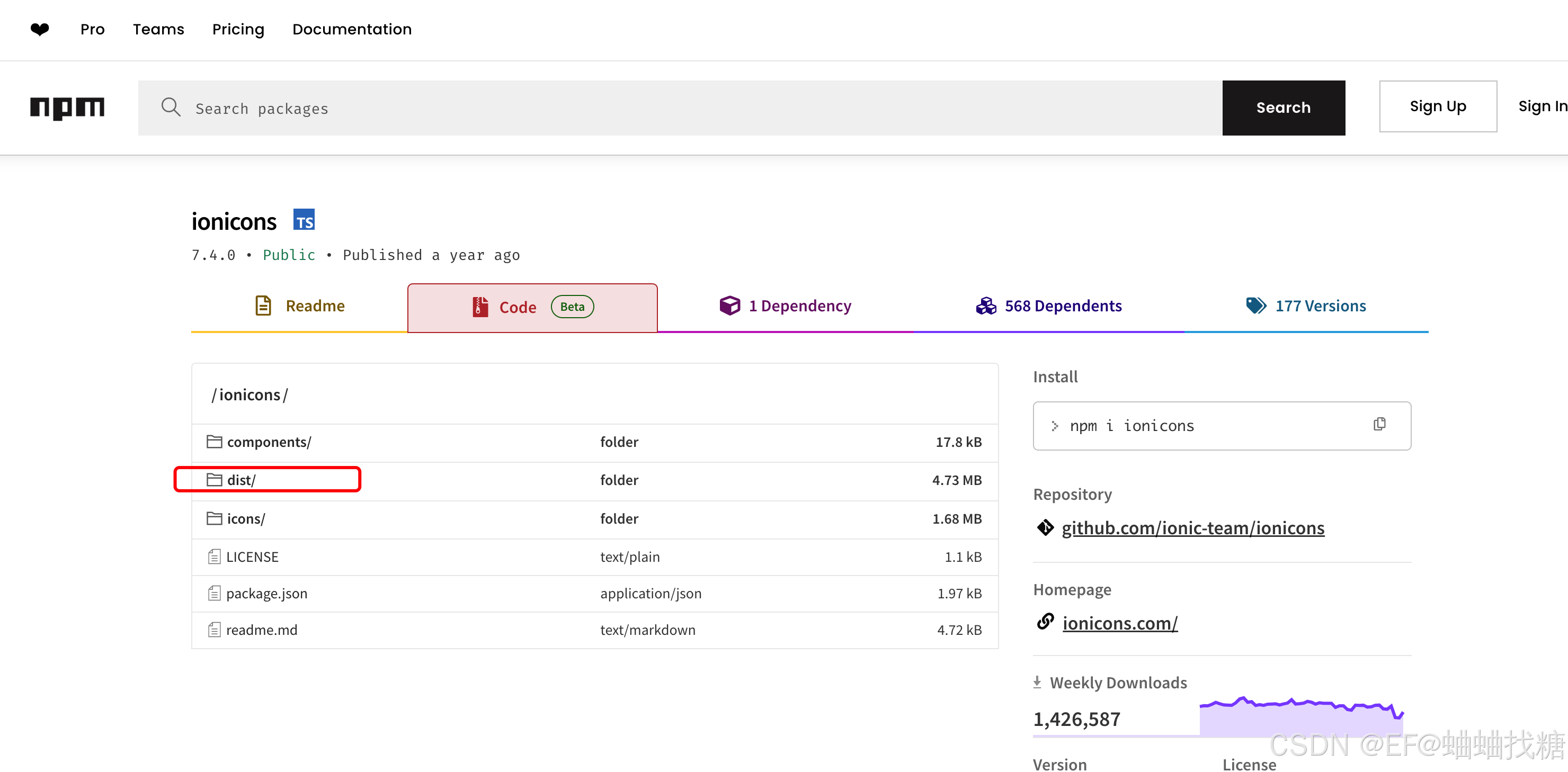The height and width of the screenshot is (772, 1568).
Task: Click the npm logo
Action: click(67, 107)
